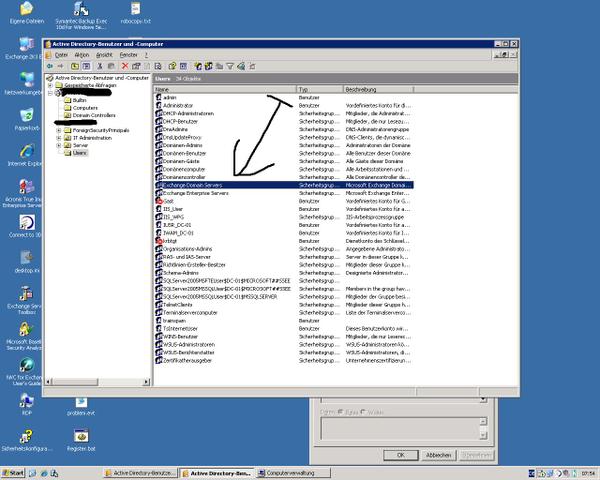Click OK in the background dialog
Image resolution: width=600 pixels, height=480 pixels.
coord(401,455)
